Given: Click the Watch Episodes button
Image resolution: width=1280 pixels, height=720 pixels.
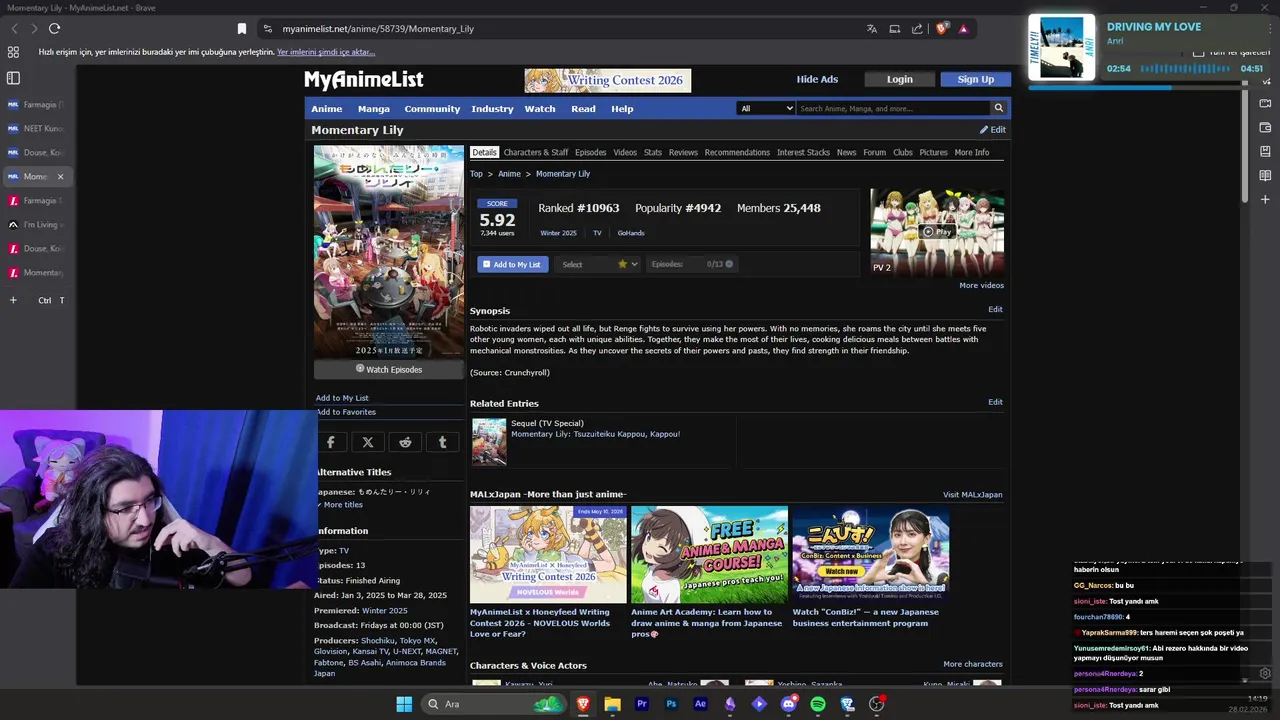Looking at the screenshot, I should [x=389, y=370].
